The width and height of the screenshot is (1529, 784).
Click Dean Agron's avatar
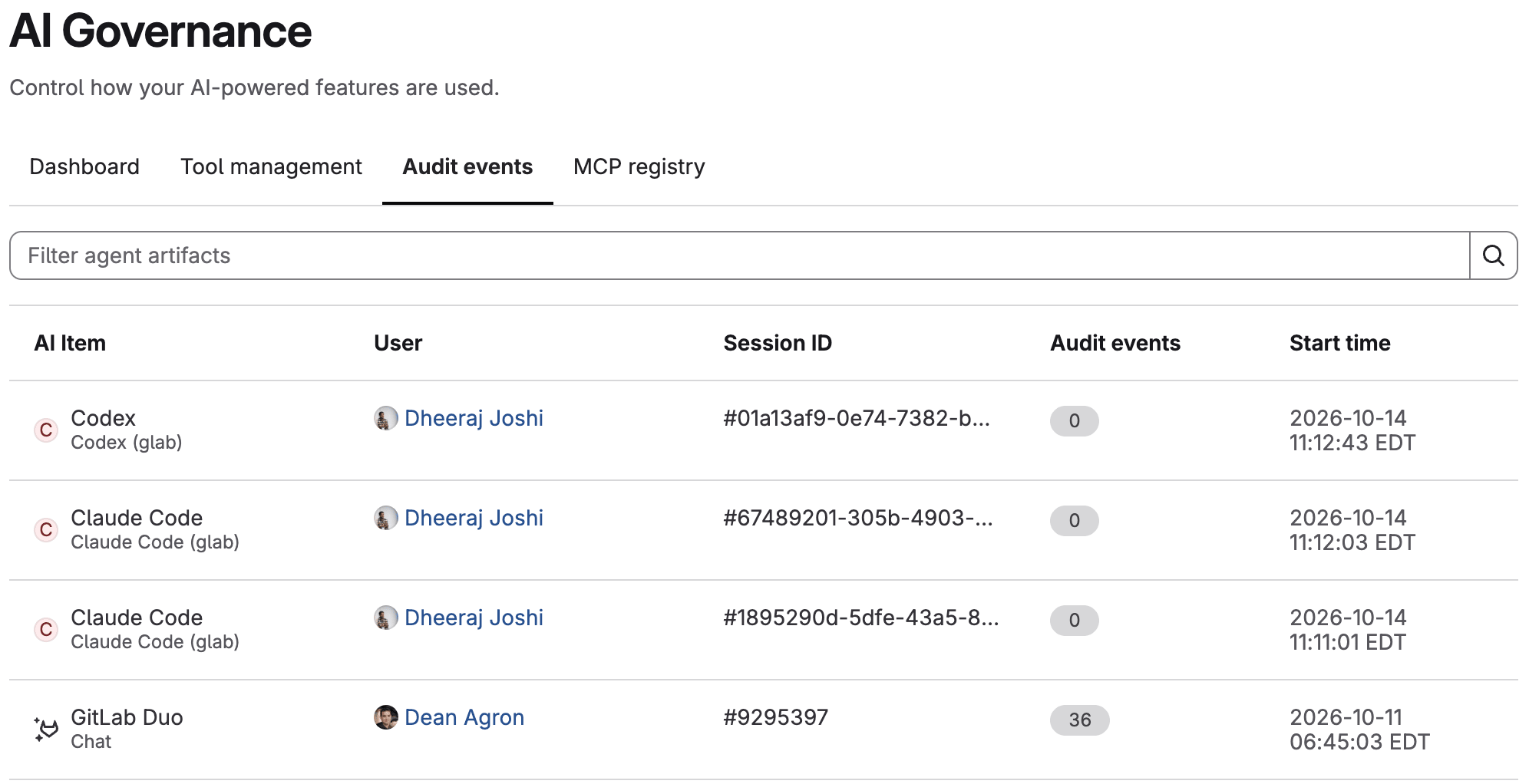[385, 717]
